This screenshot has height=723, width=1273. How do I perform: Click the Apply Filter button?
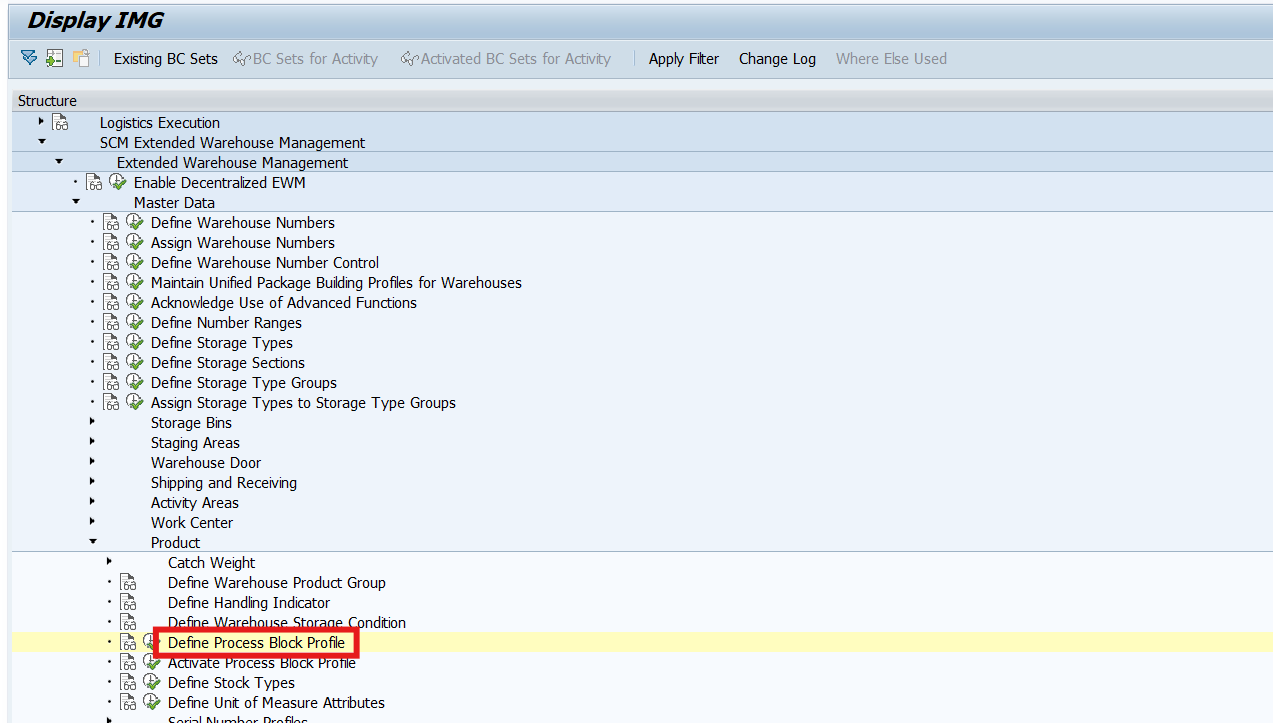pyautogui.click(x=683, y=58)
